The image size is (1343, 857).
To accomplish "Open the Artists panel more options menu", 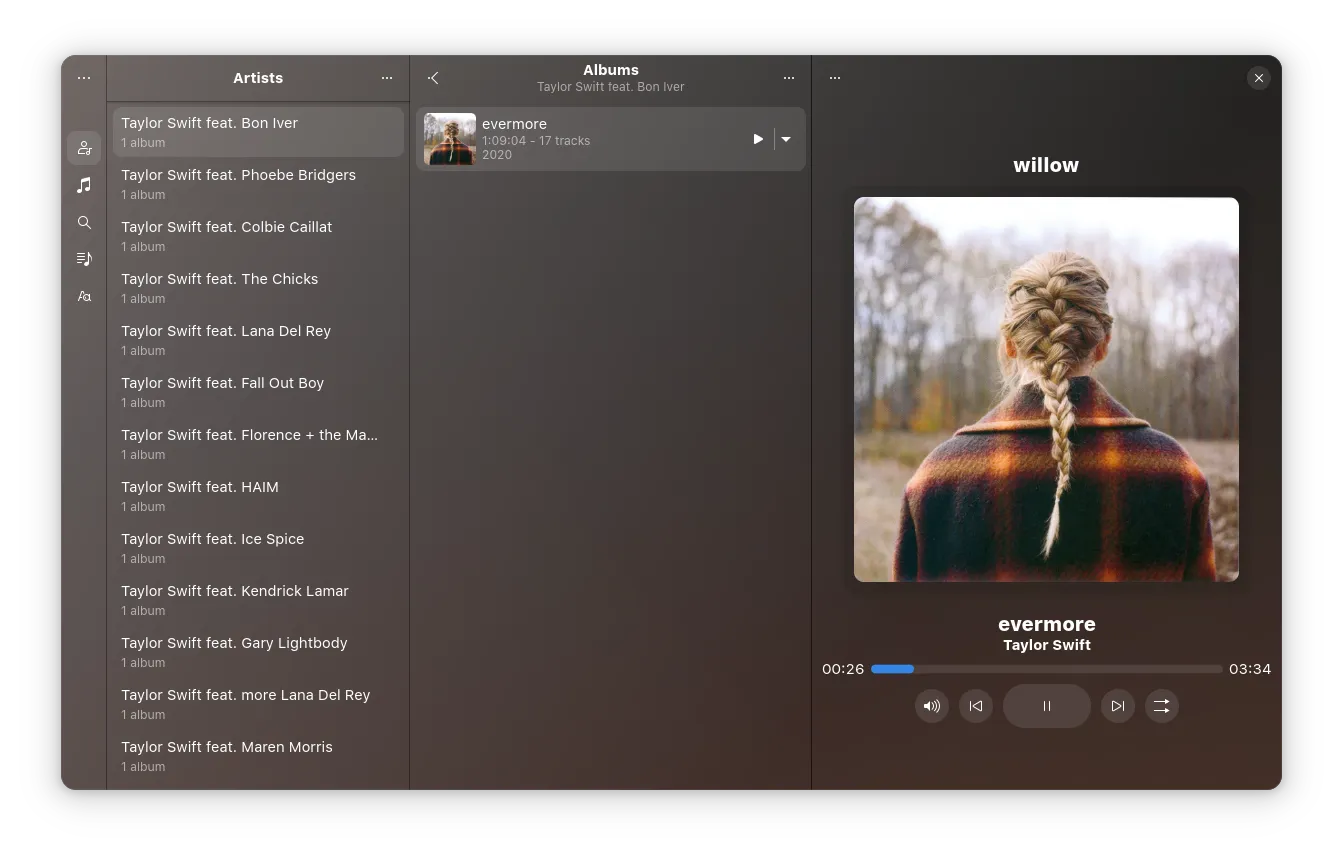I will (387, 78).
